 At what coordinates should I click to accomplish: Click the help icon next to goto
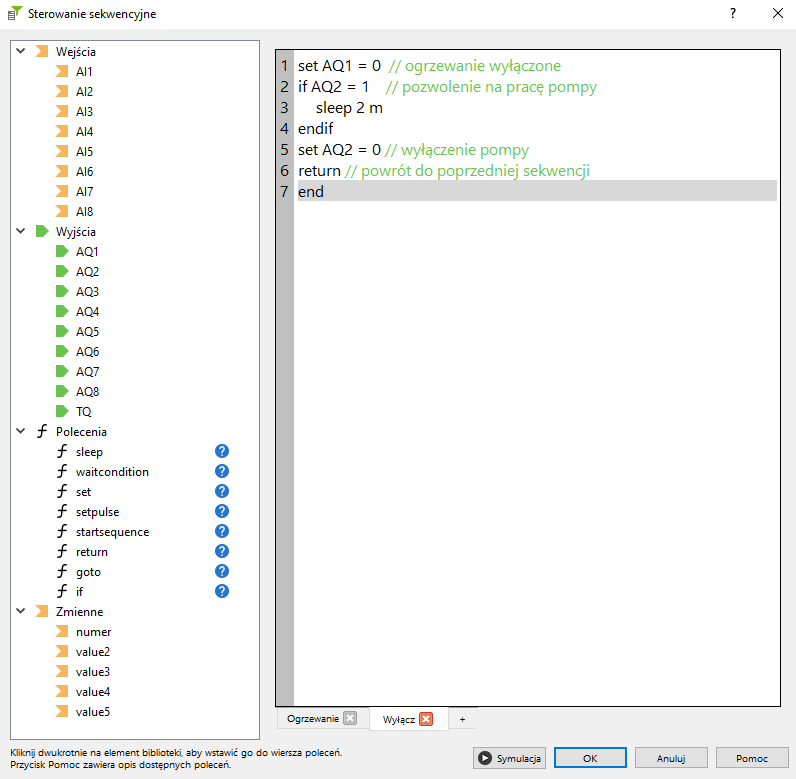click(222, 572)
